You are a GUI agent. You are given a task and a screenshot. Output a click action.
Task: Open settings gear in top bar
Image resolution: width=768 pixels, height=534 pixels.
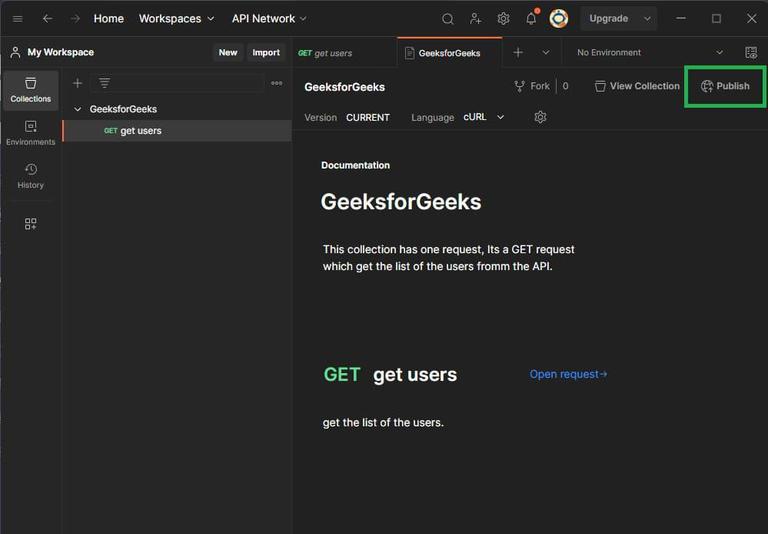(x=503, y=19)
